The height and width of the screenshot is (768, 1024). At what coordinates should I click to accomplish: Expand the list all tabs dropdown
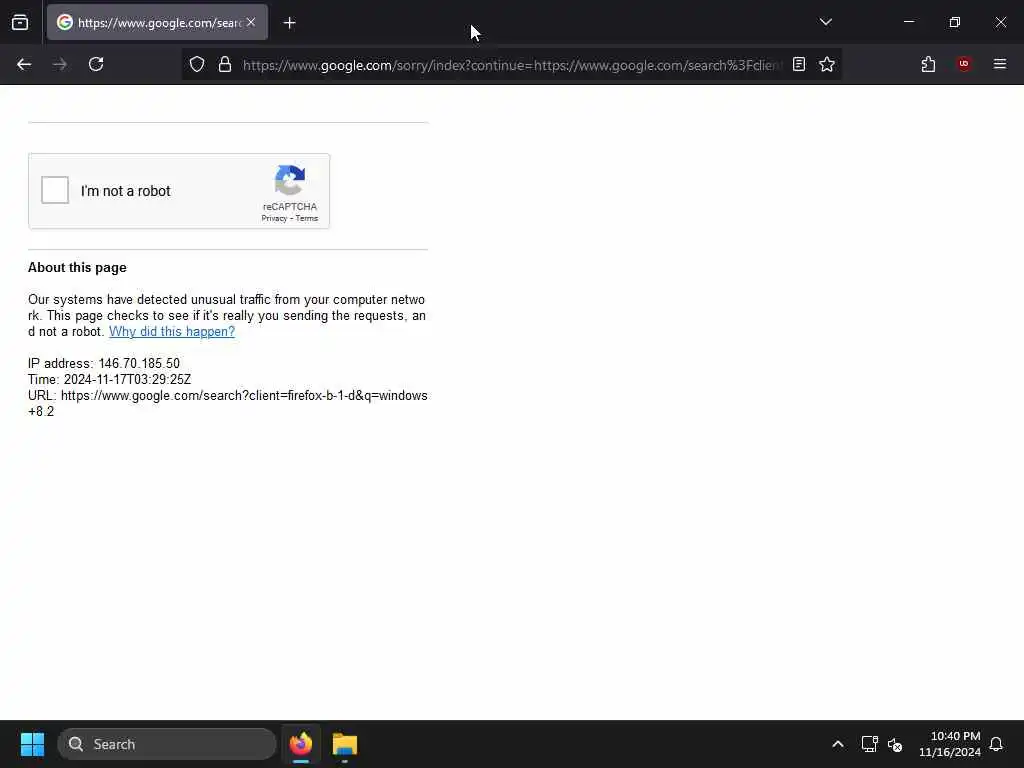pos(825,22)
